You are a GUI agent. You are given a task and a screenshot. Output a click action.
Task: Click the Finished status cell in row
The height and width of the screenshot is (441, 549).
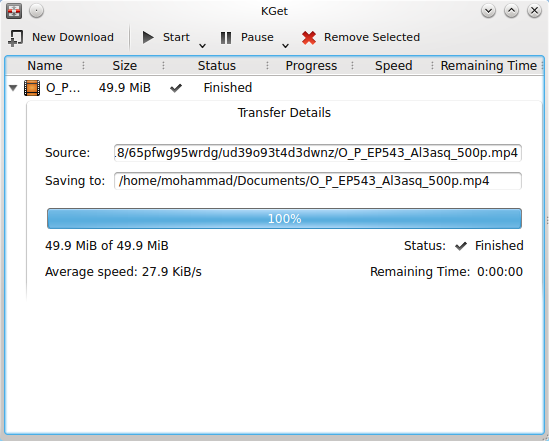(228, 88)
